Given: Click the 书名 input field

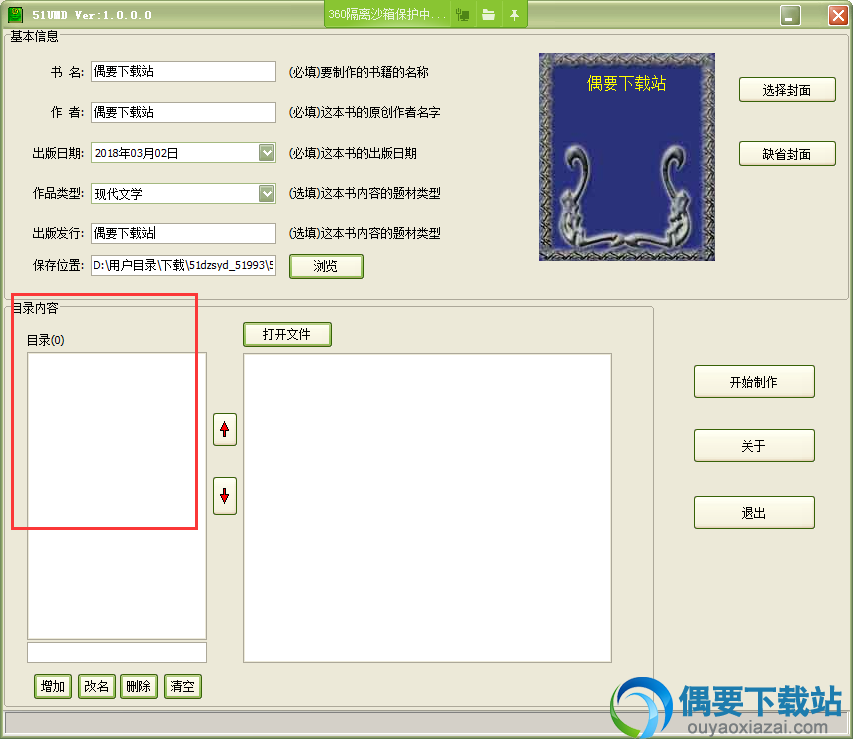Looking at the screenshot, I should coord(183,71).
